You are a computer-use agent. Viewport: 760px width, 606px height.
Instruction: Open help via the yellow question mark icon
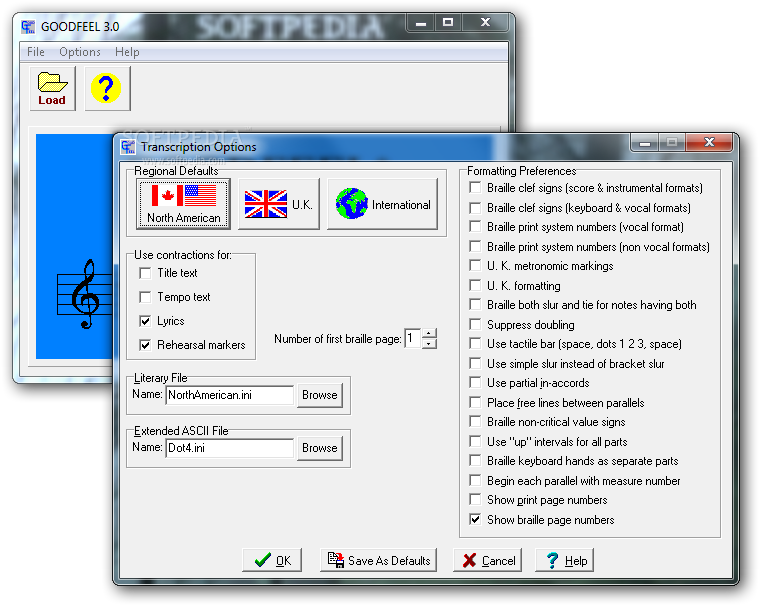tap(107, 88)
